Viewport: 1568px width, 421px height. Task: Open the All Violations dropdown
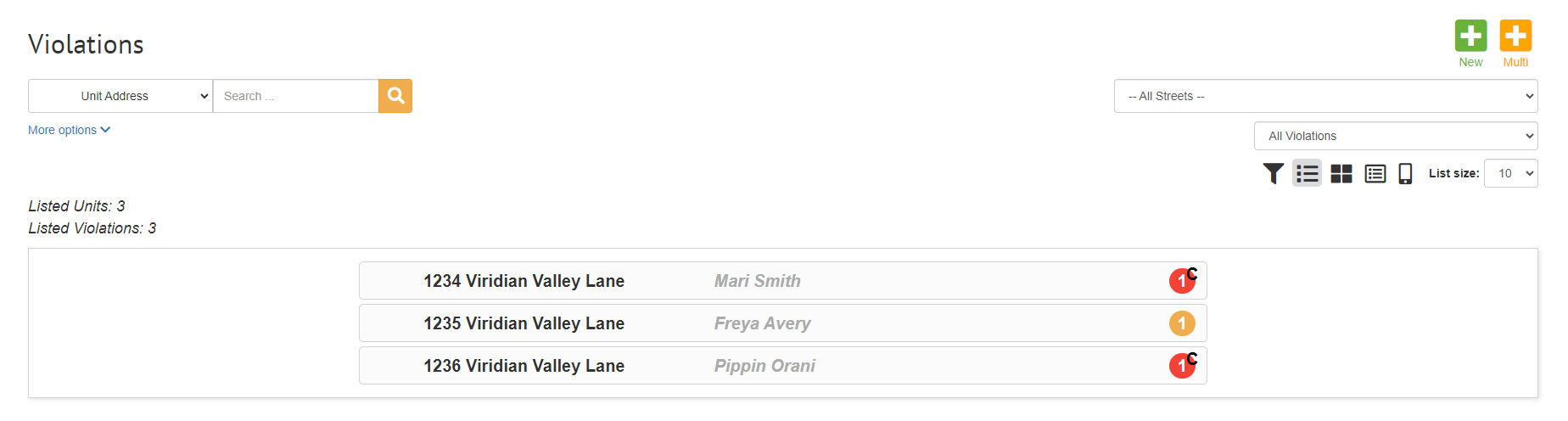pyautogui.click(x=1396, y=136)
